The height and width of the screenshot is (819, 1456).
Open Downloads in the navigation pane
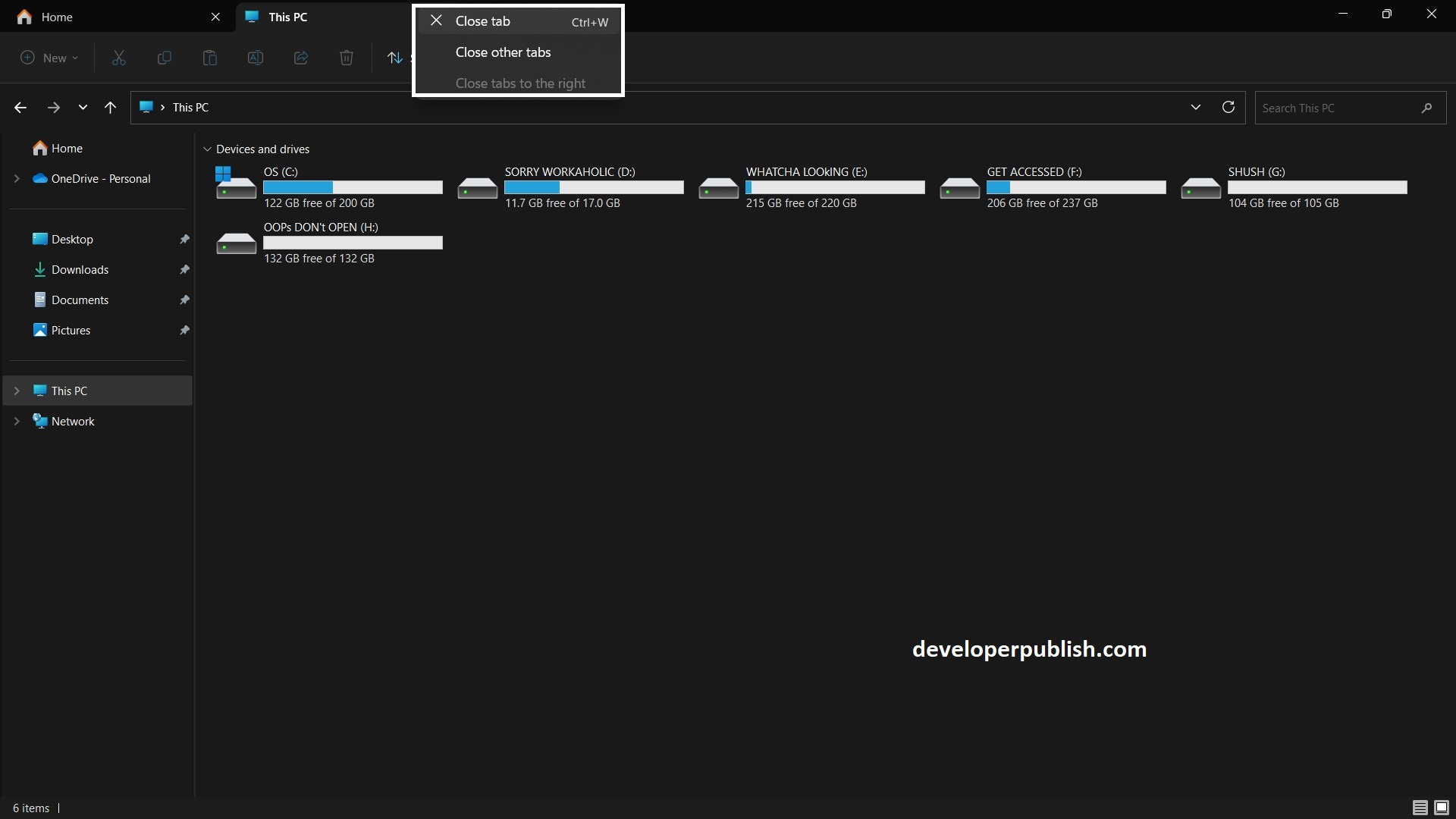[x=80, y=270]
